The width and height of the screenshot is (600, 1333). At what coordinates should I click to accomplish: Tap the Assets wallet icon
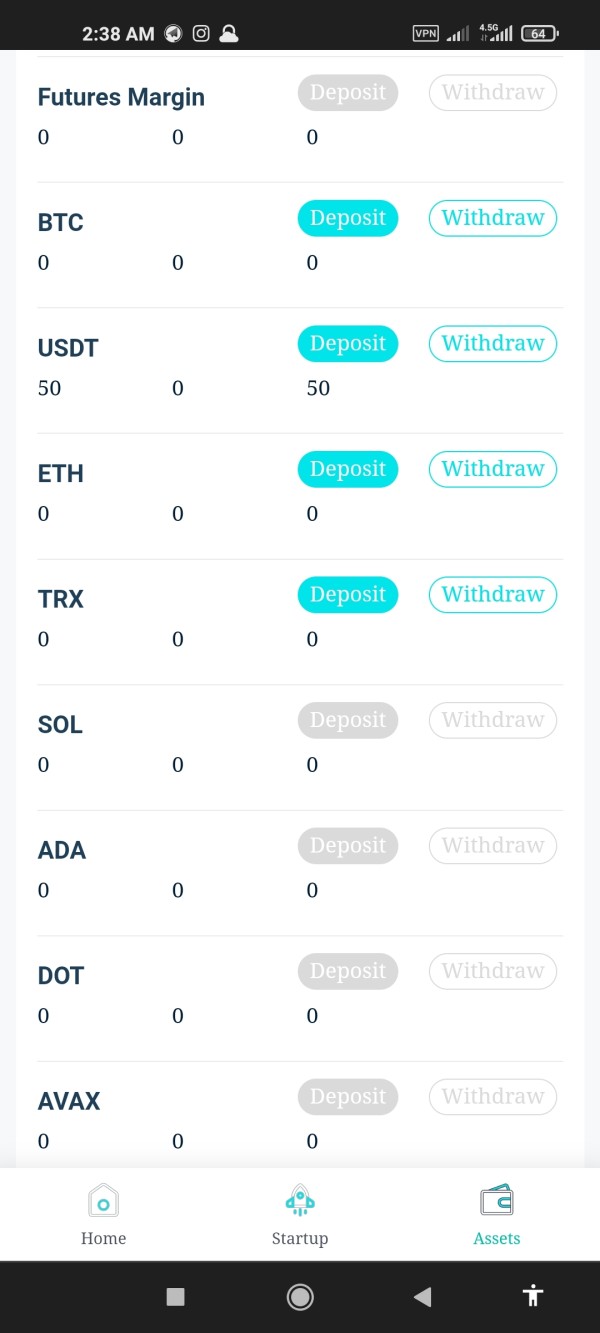tap(497, 1200)
